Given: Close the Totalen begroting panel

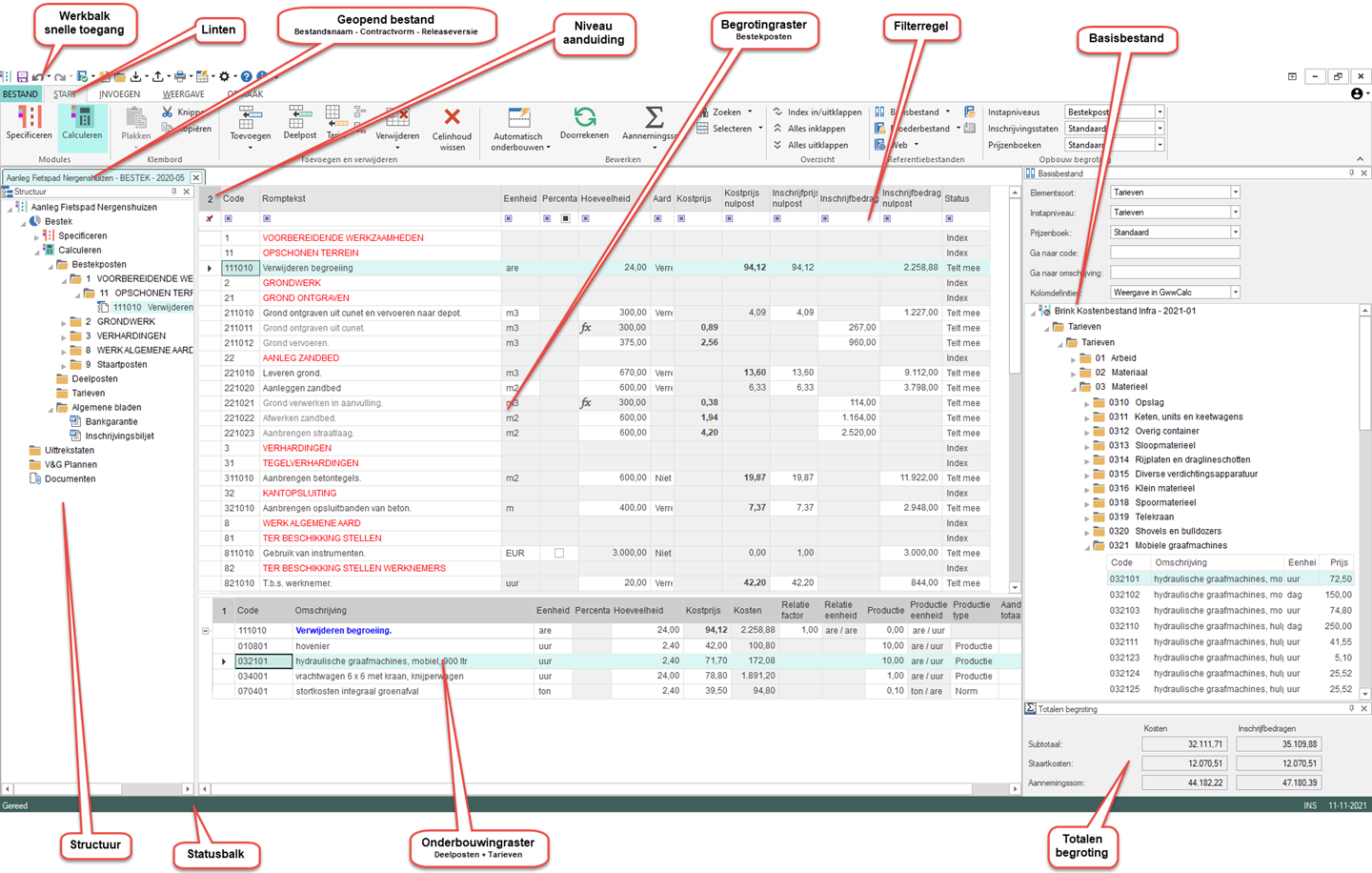Looking at the screenshot, I should click(x=1364, y=709).
